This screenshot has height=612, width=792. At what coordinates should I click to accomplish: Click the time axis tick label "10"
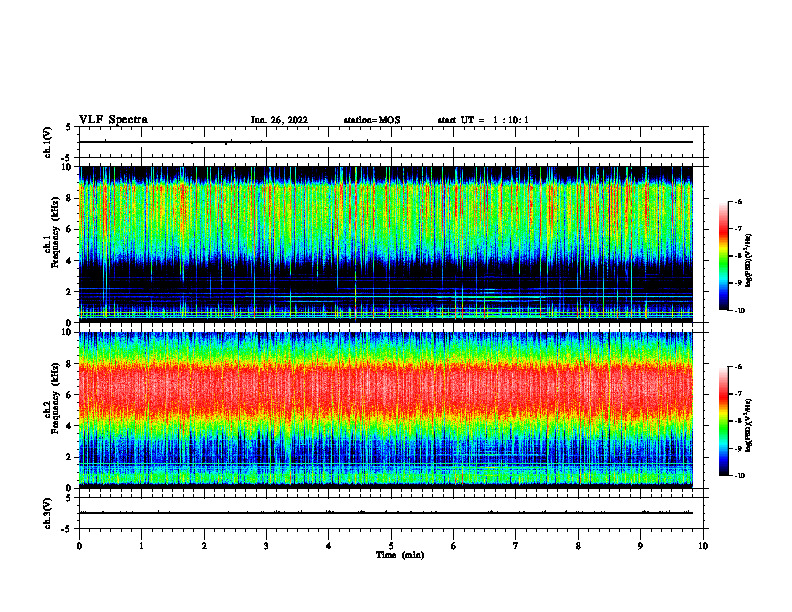703,546
